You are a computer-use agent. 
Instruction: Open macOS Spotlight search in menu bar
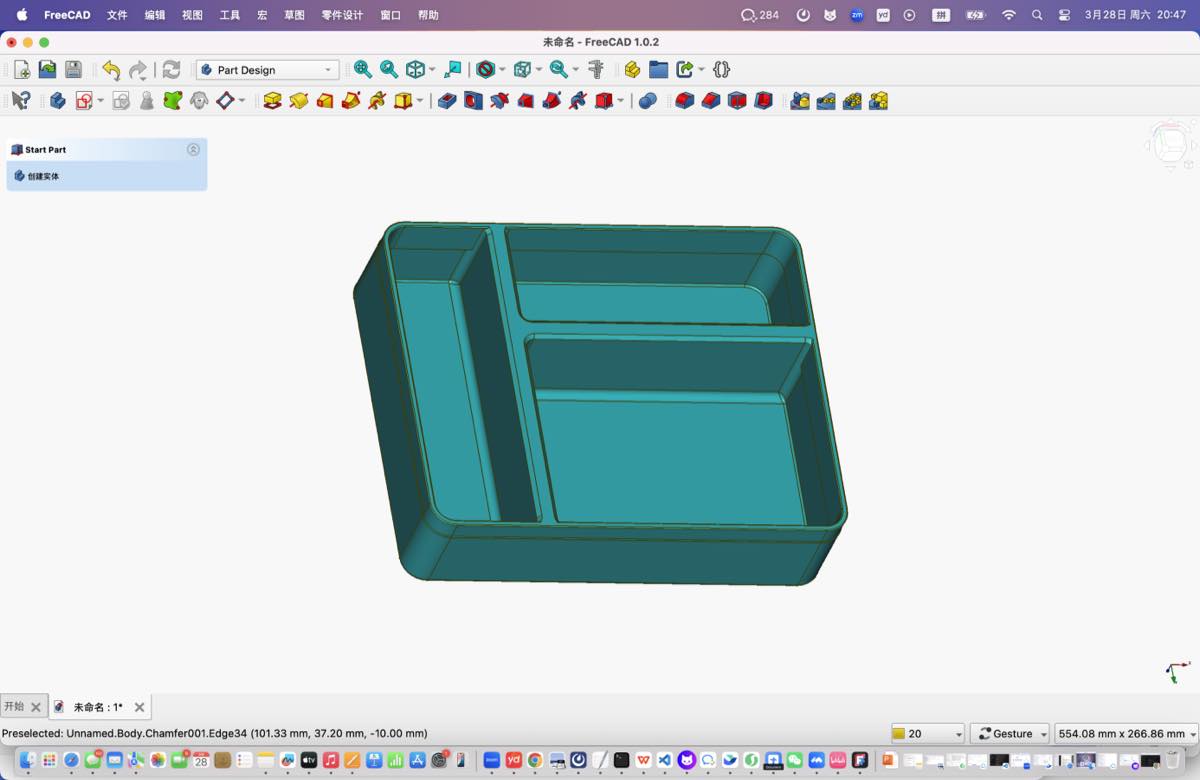click(x=1037, y=15)
